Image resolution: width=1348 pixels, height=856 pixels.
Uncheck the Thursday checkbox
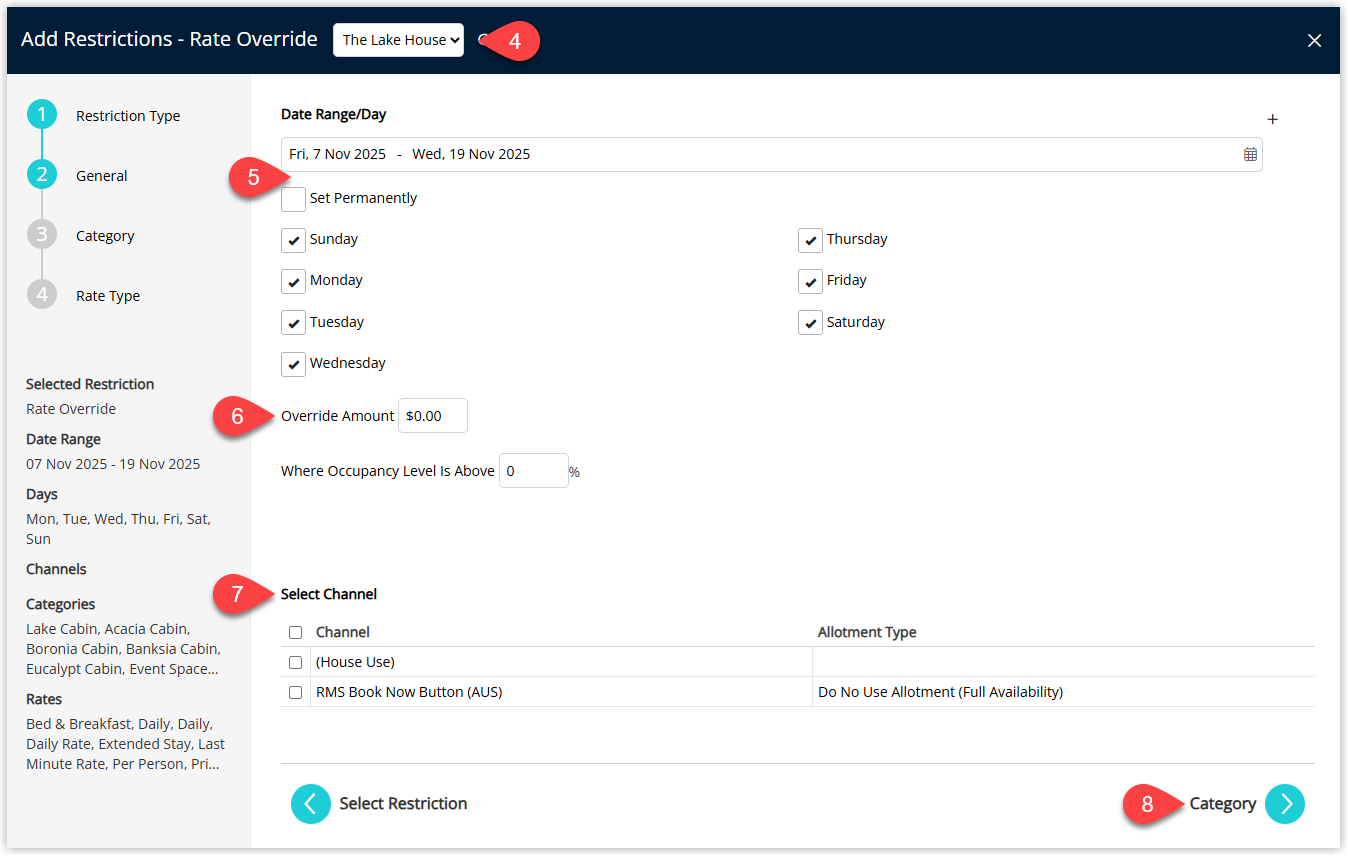[810, 240]
